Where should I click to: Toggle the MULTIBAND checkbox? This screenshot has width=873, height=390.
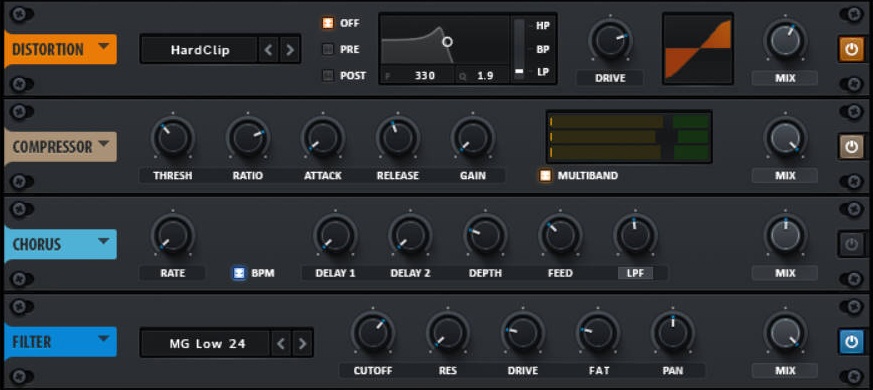[545, 176]
